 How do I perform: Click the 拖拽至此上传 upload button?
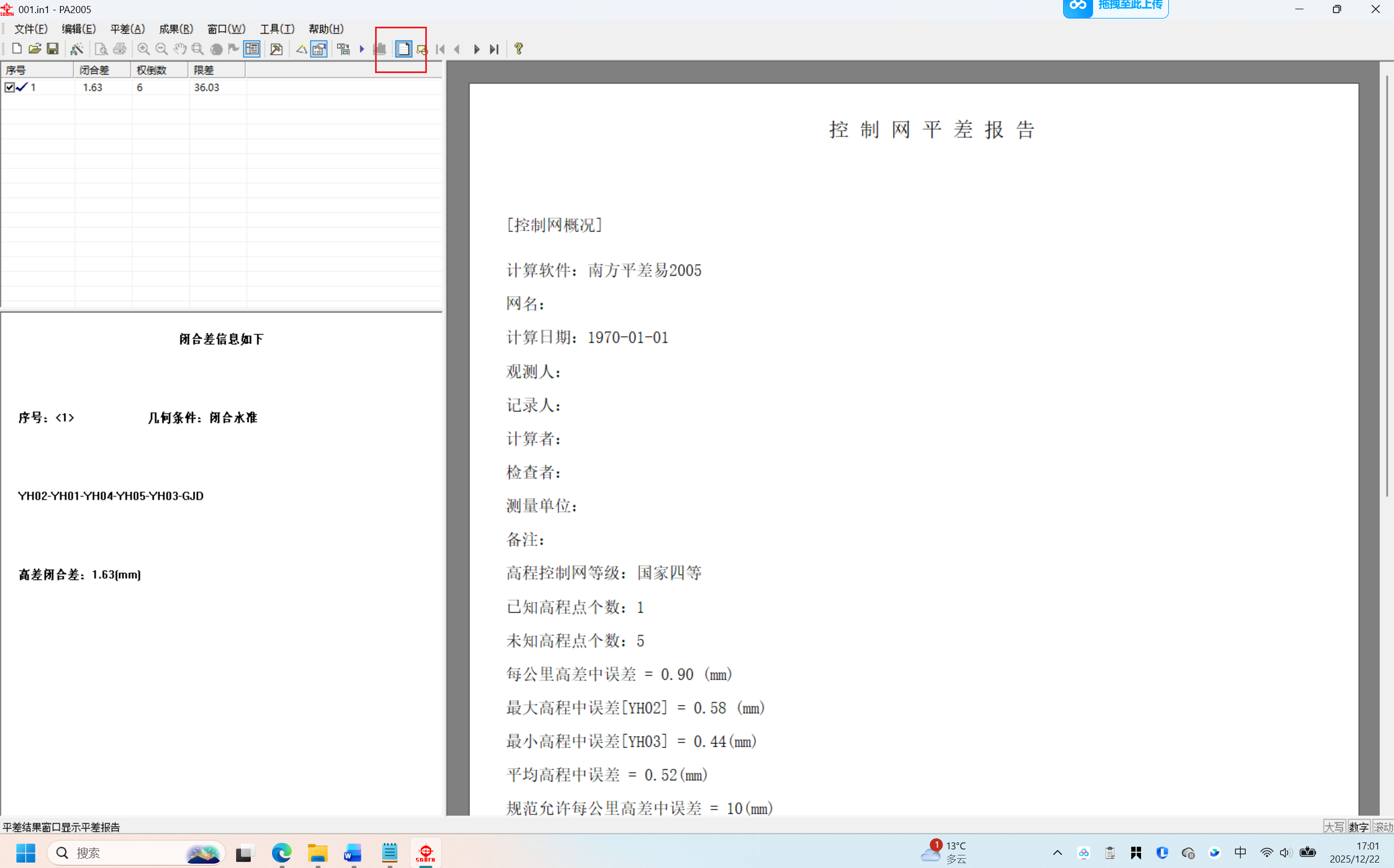(x=1115, y=8)
